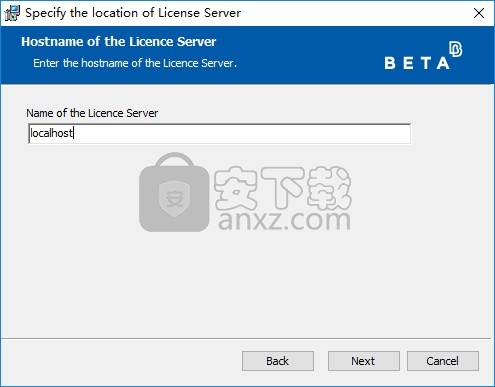Go to the previous step with Back
The width and height of the screenshot is (495, 387).
[x=278, y=361]
